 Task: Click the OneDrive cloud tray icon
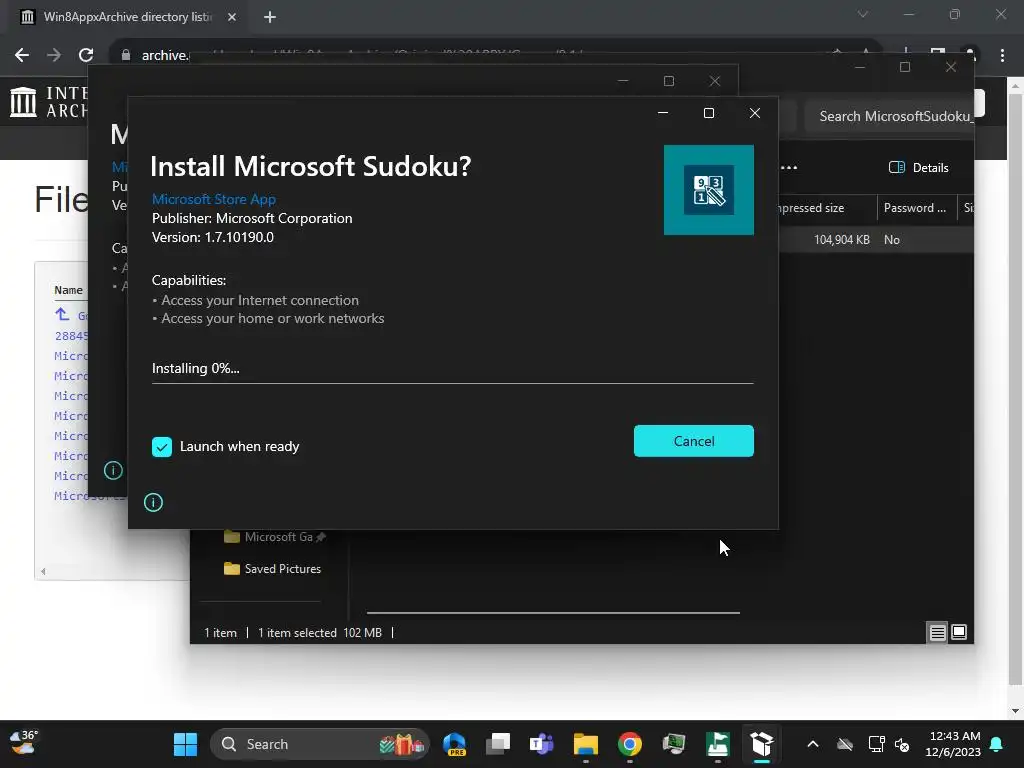(x=845, y=744)
